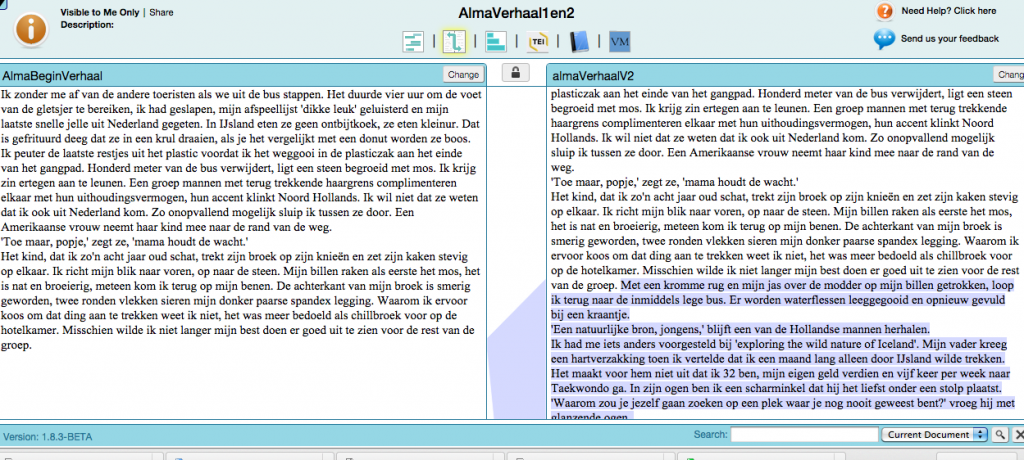Screen dimensions: 1024x460
Task: Click Change for almaVerhaalV2 witness
Action: coord(1008,74)
